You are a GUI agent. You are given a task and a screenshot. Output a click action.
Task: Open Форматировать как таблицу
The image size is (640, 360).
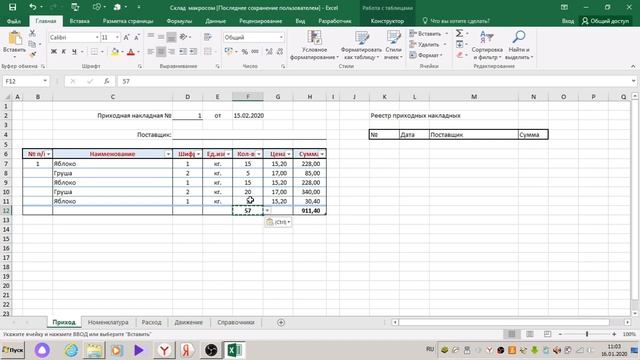pos(361,45)
